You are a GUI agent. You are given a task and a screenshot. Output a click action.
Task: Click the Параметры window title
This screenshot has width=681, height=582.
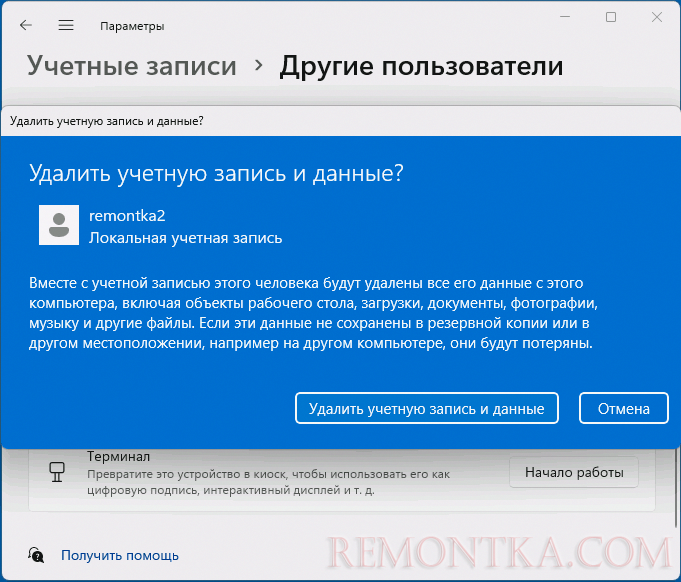132,26
